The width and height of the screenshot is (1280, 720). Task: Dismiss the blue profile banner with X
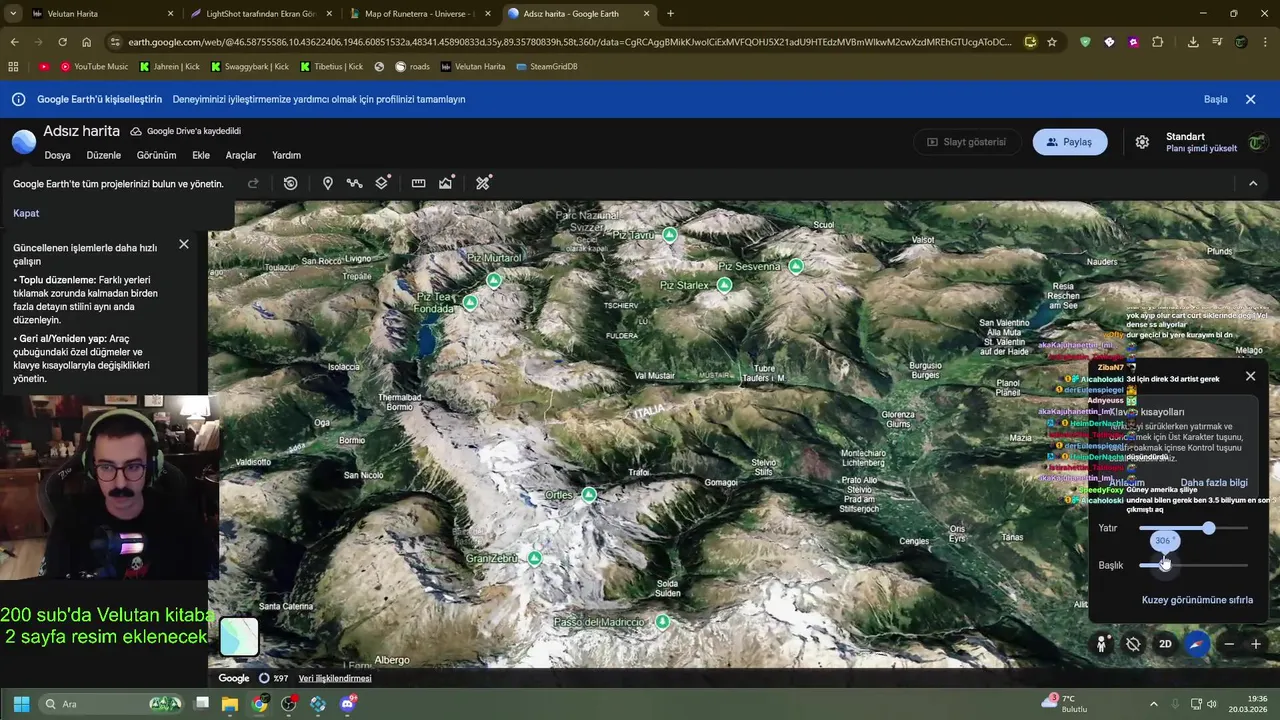click(x=1250, y=100)
